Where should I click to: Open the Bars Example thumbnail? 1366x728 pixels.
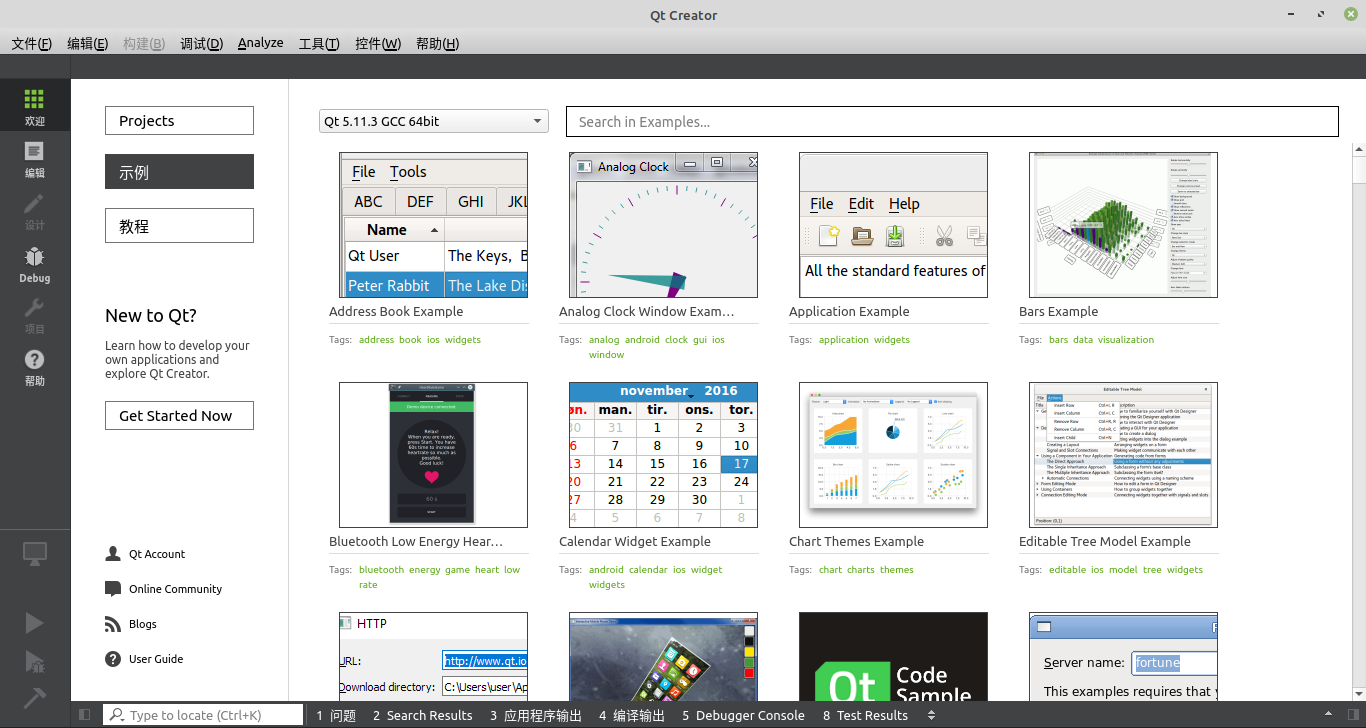click(x=1123, y=225)
